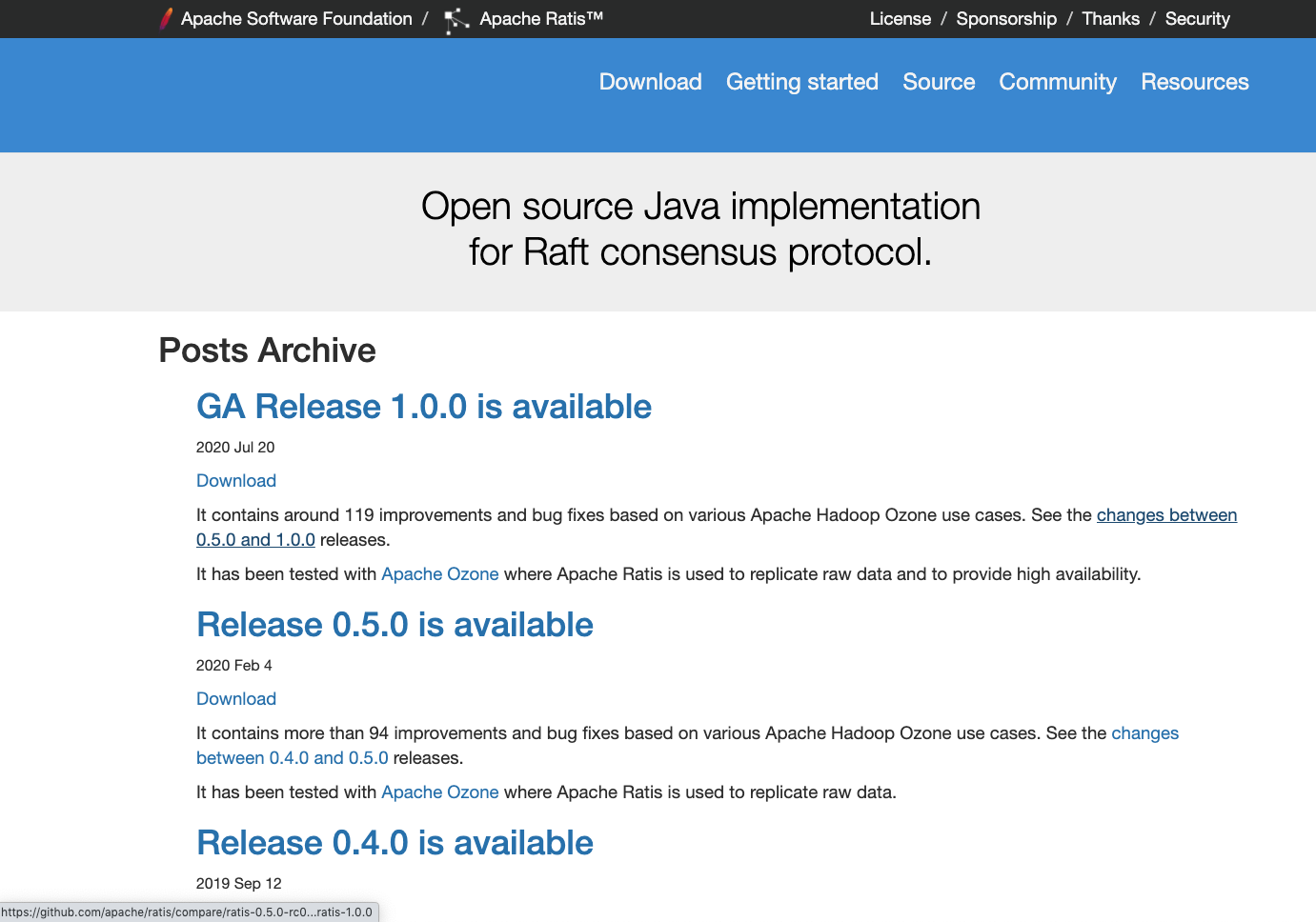
Task: Click the Open source Java implementation headline
Action: 700,230
